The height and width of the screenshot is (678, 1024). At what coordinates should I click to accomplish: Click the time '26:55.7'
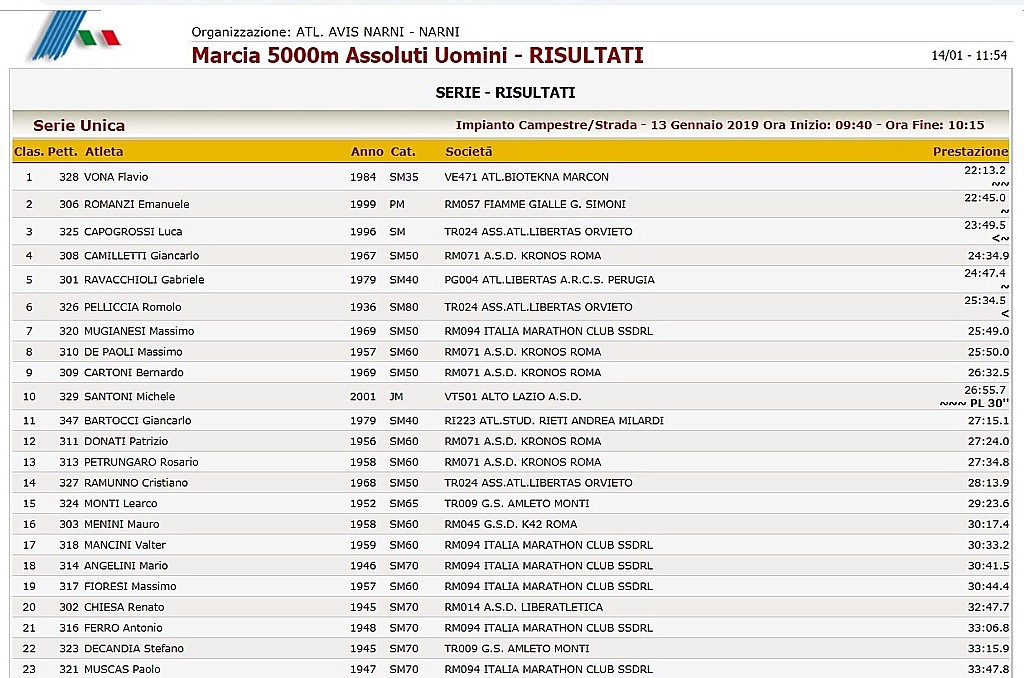pyautogui.click(x=985, y=391)
